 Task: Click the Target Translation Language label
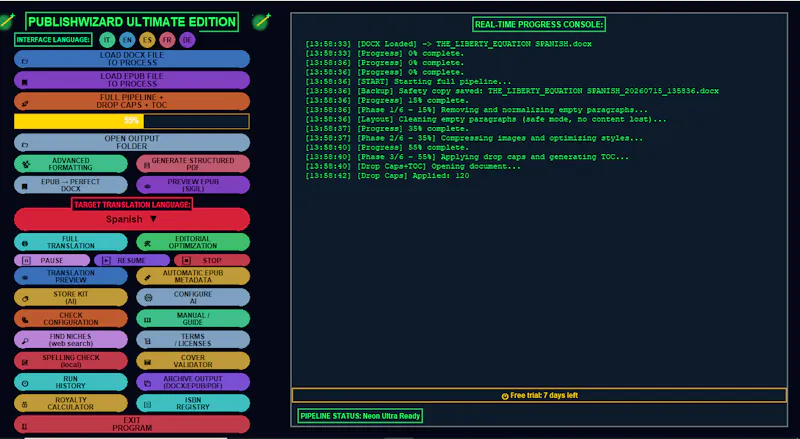click(132, 204)
